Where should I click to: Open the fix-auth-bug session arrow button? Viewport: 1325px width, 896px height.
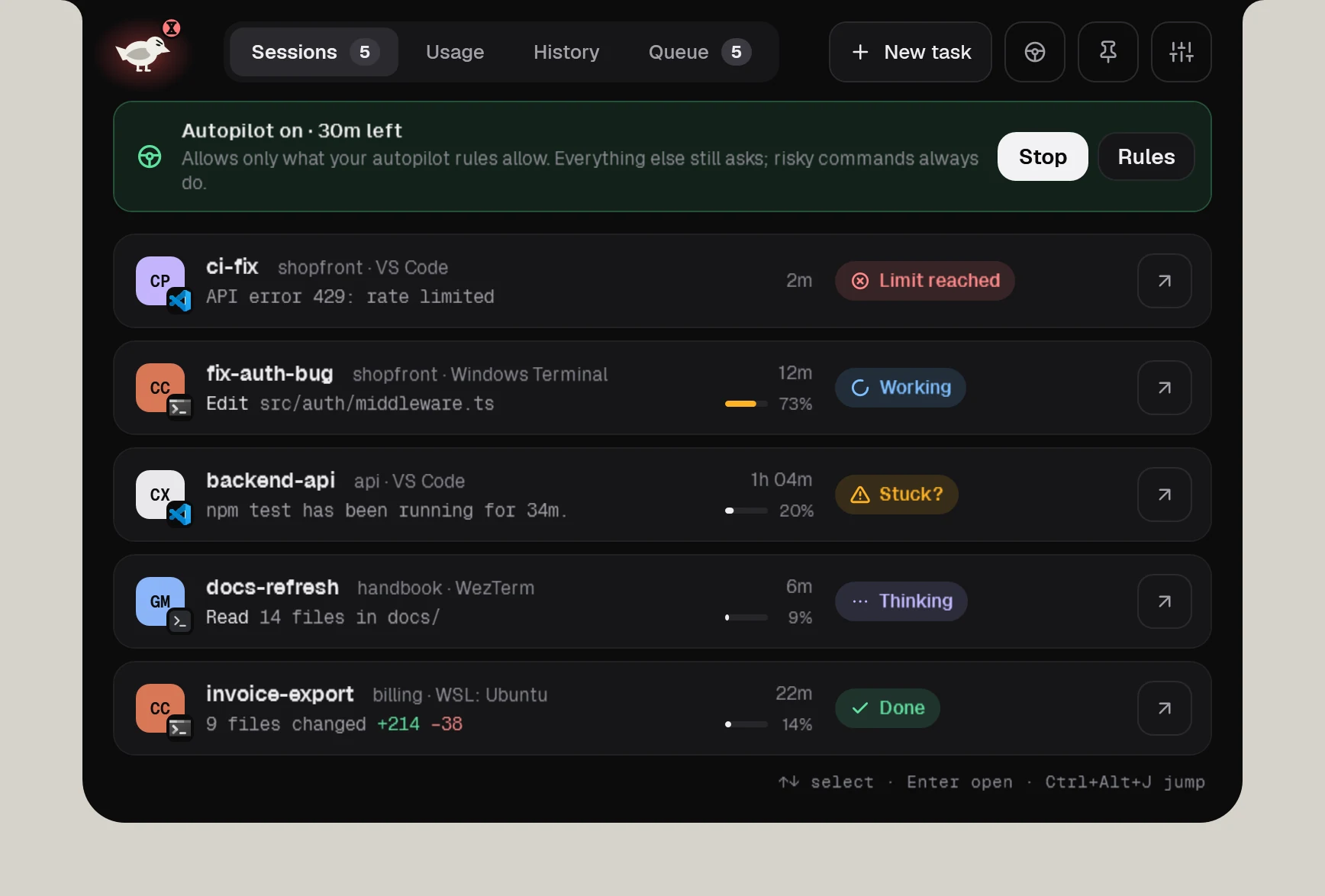click(1164, 388)
